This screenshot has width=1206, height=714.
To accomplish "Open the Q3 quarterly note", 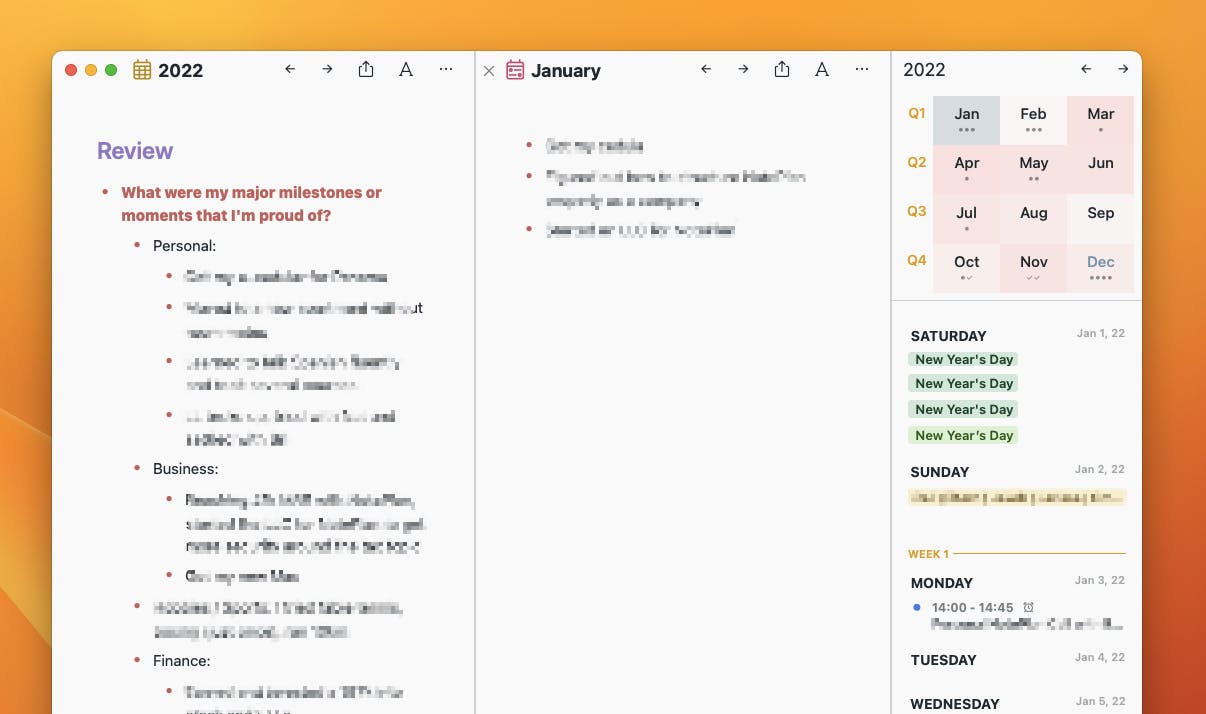I will coord(917,211).
